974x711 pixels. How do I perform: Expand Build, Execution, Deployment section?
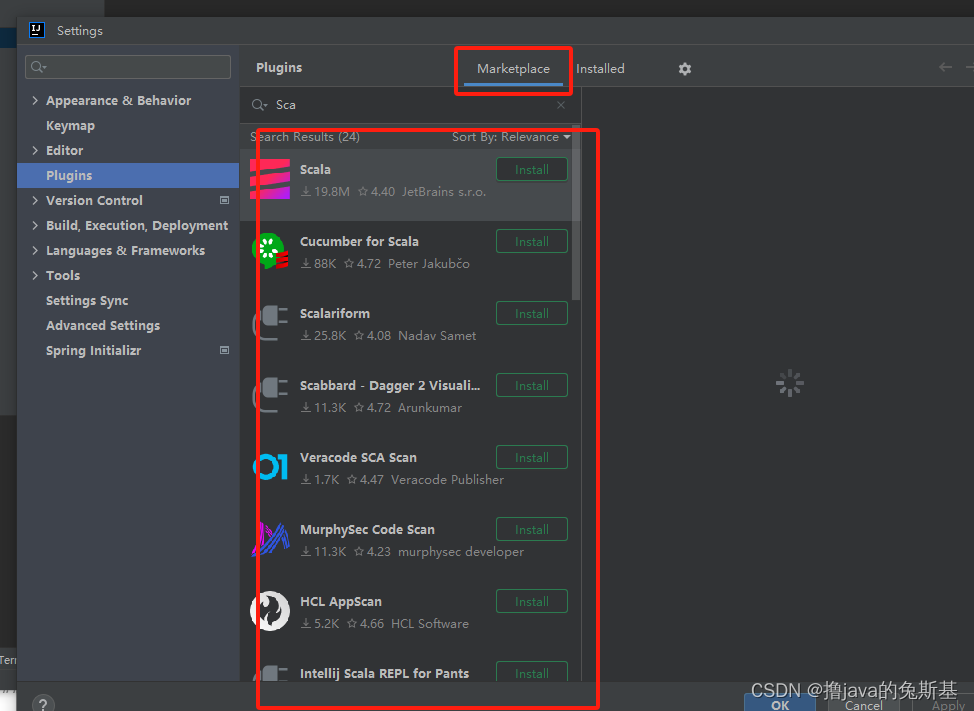point(35,225)
